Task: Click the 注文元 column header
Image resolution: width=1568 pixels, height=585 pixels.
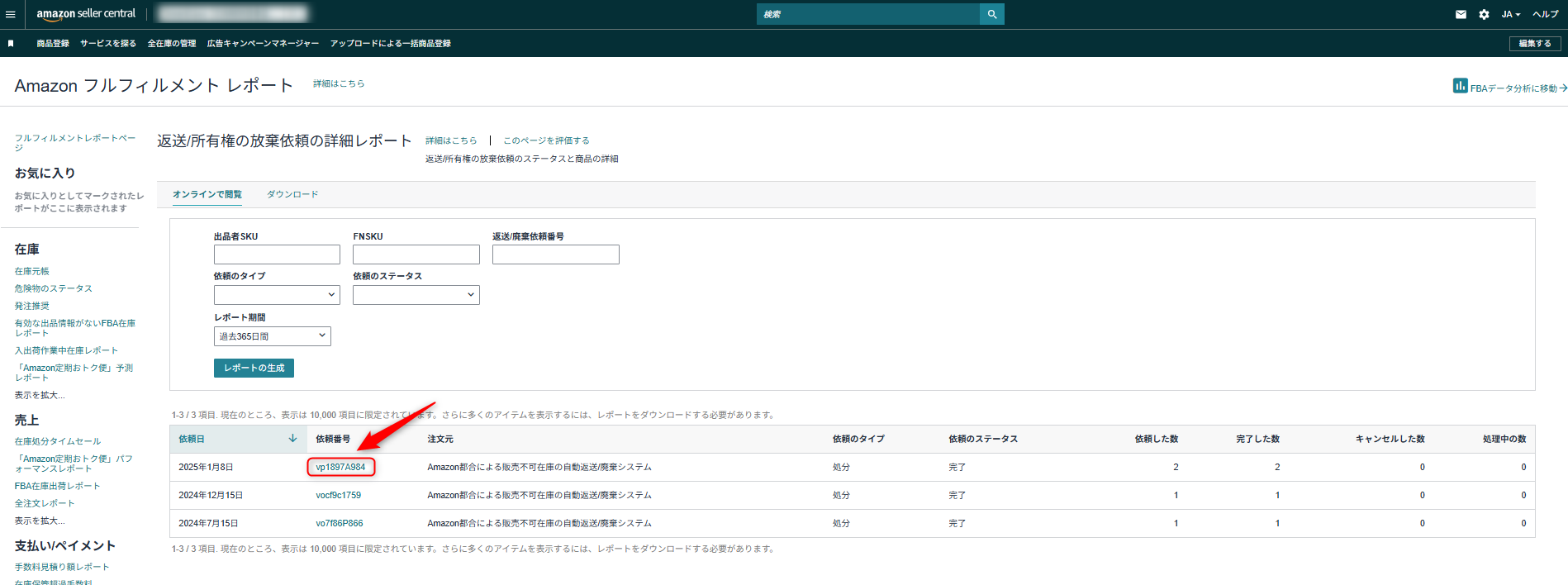Action: (x=440, y=439)
